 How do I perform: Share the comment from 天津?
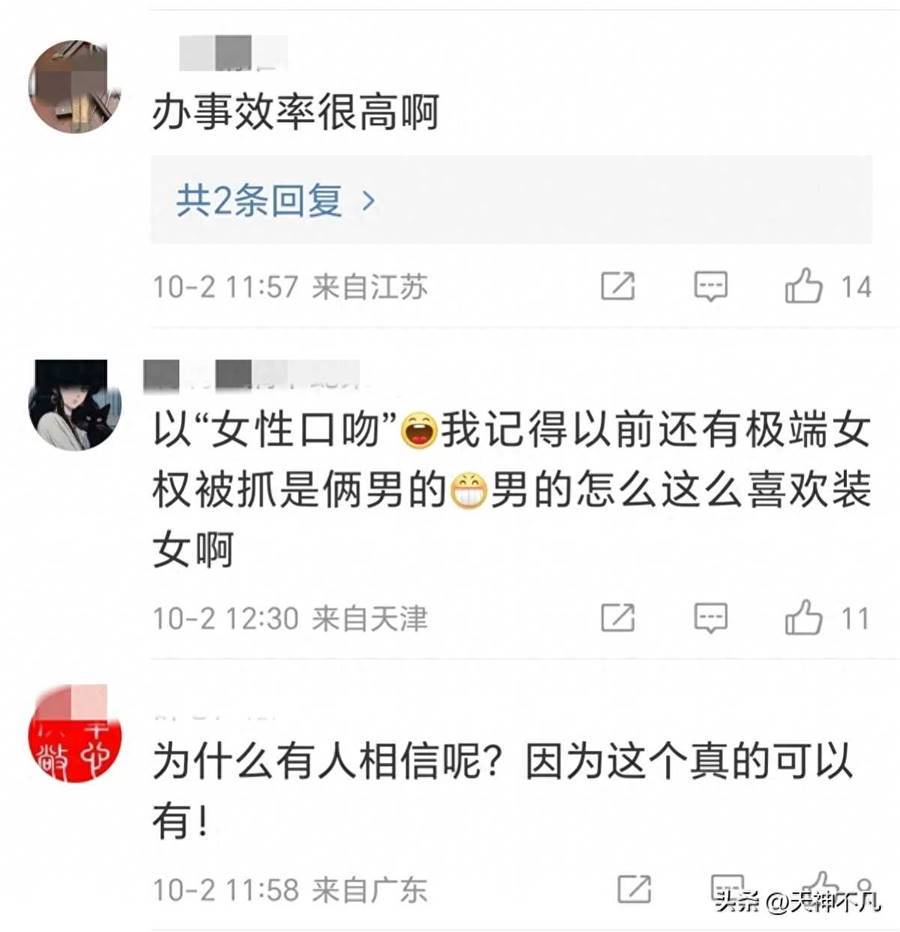coord(618,617)
